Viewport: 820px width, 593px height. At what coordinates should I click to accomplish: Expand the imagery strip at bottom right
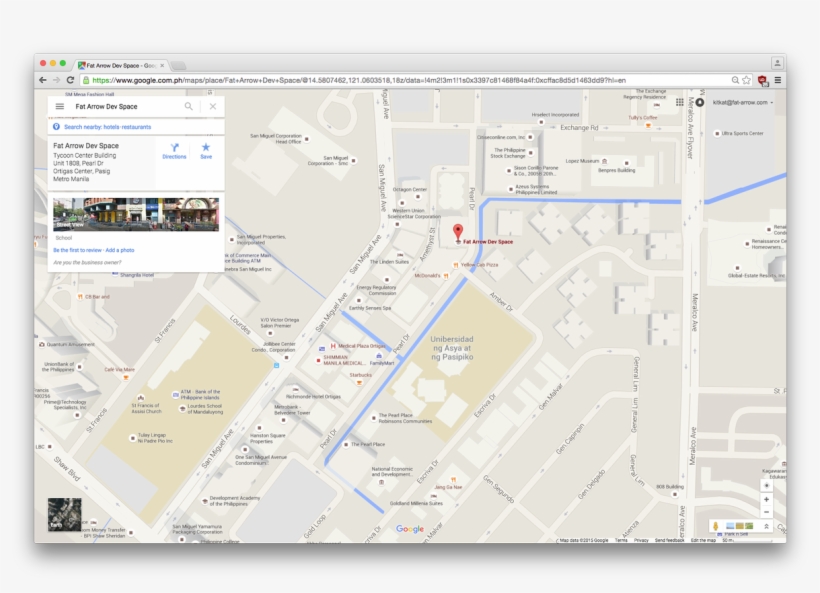coord(766,526)
